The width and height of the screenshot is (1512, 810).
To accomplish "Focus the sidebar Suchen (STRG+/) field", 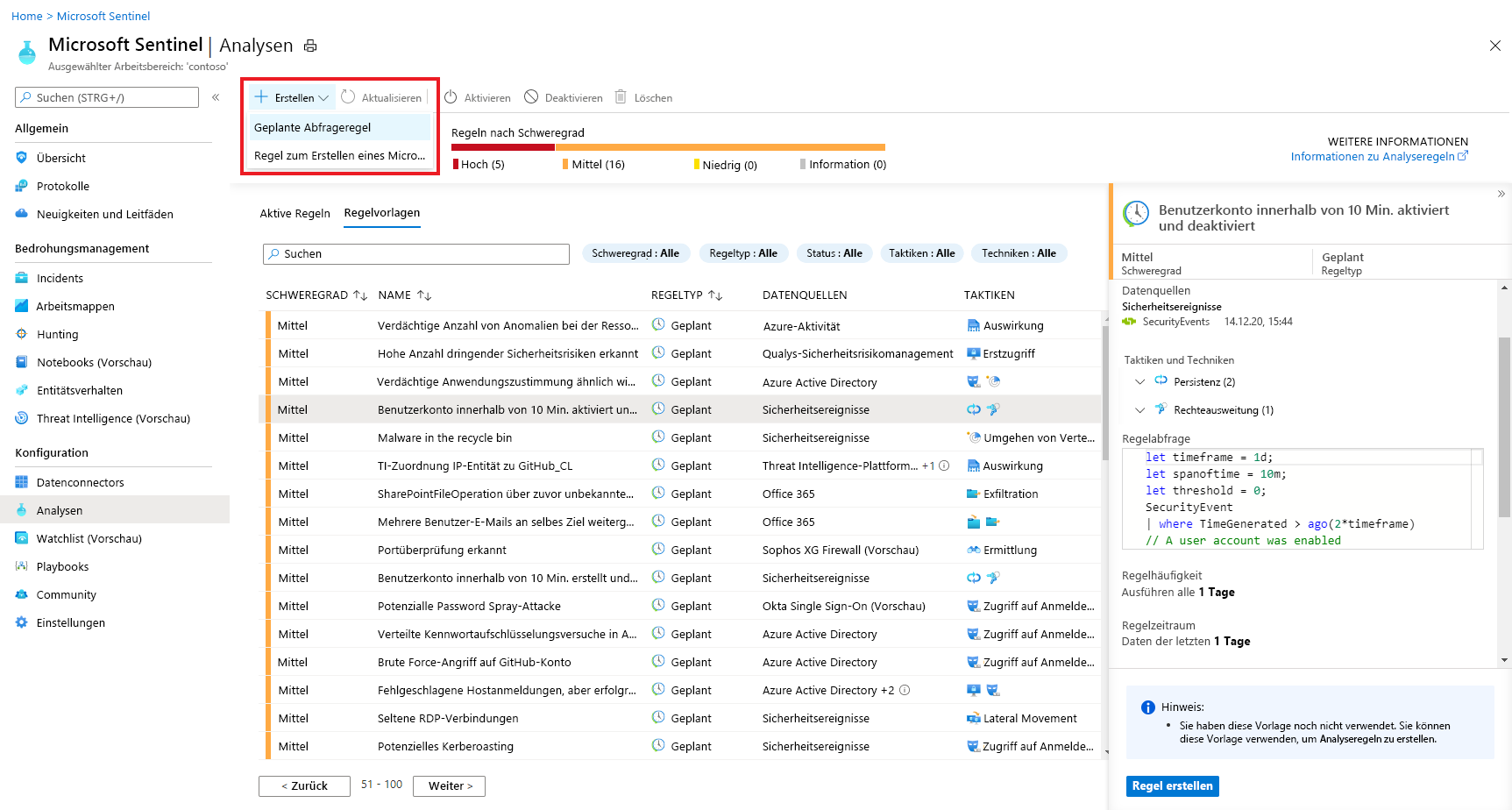I will [107, 97].
